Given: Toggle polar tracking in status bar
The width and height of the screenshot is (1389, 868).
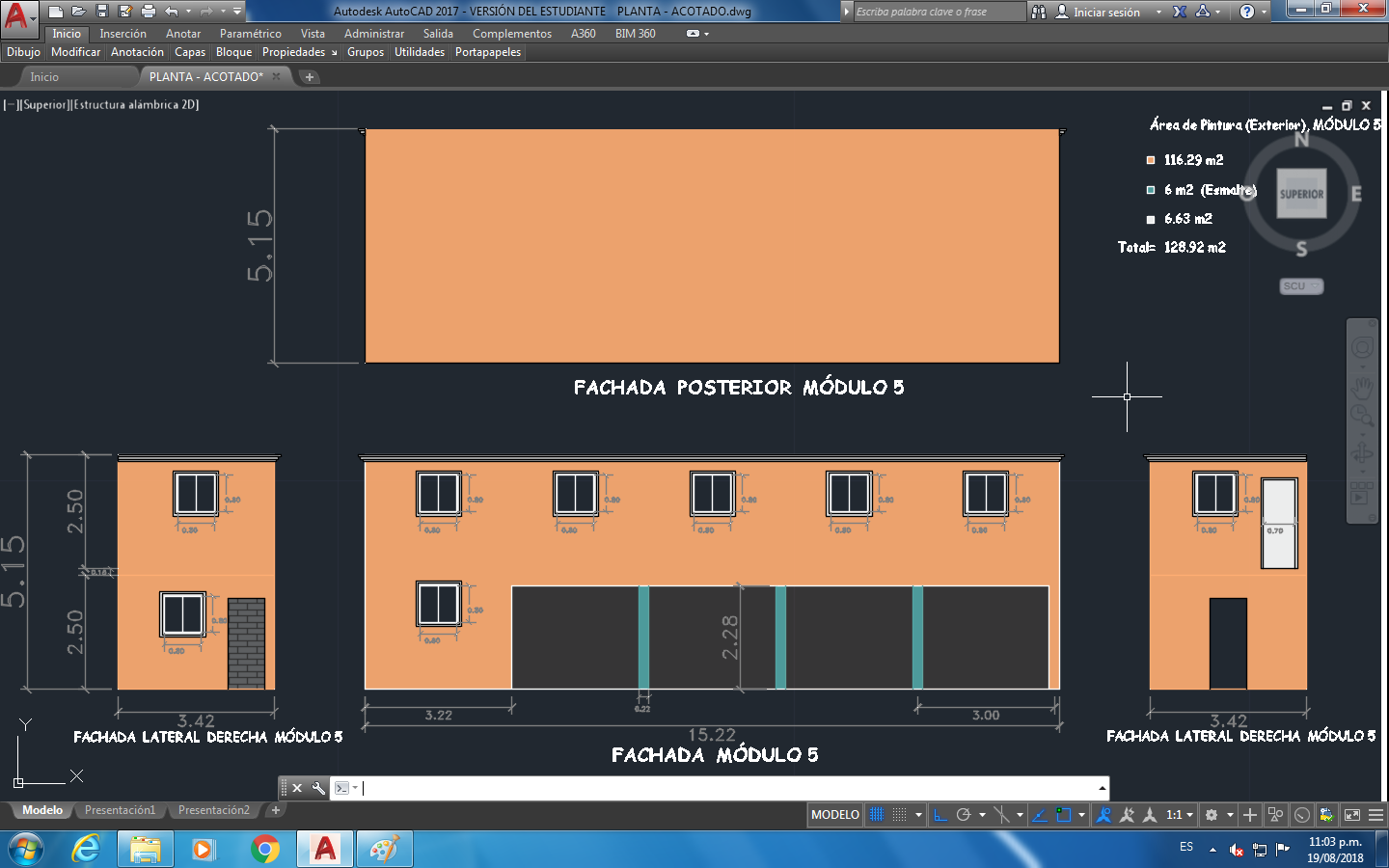Looking at the screenshot, I should (963, 815).
